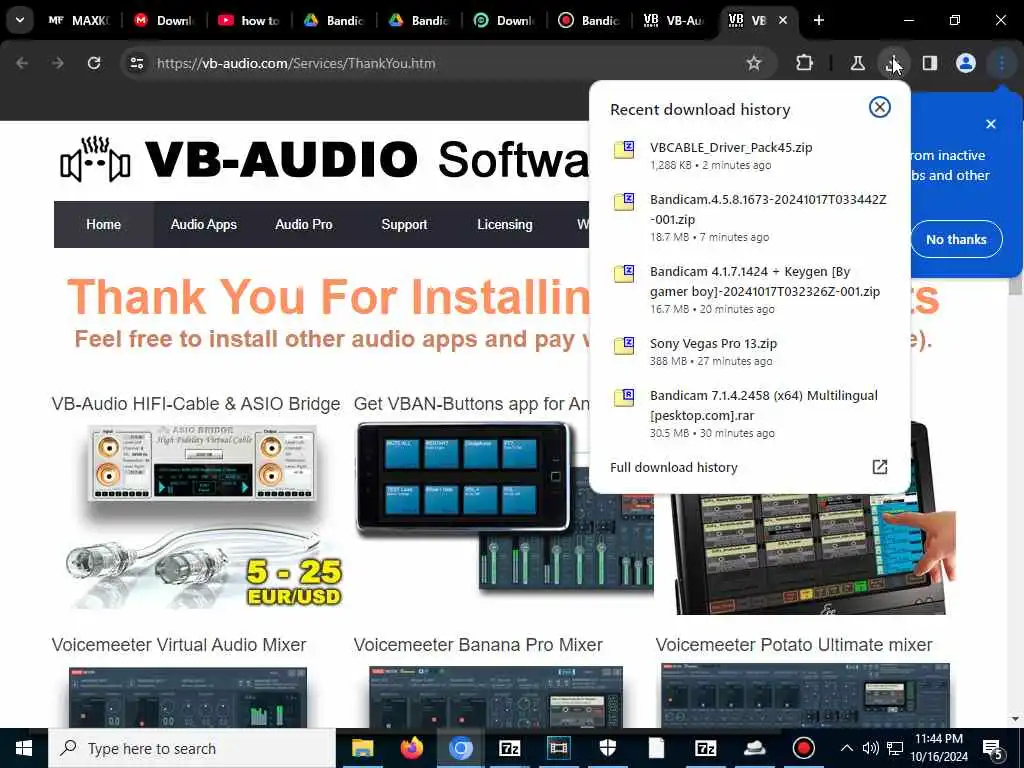Open the Support menu
The height and width of the screenshot is (768, 1024).
(404, 224)
